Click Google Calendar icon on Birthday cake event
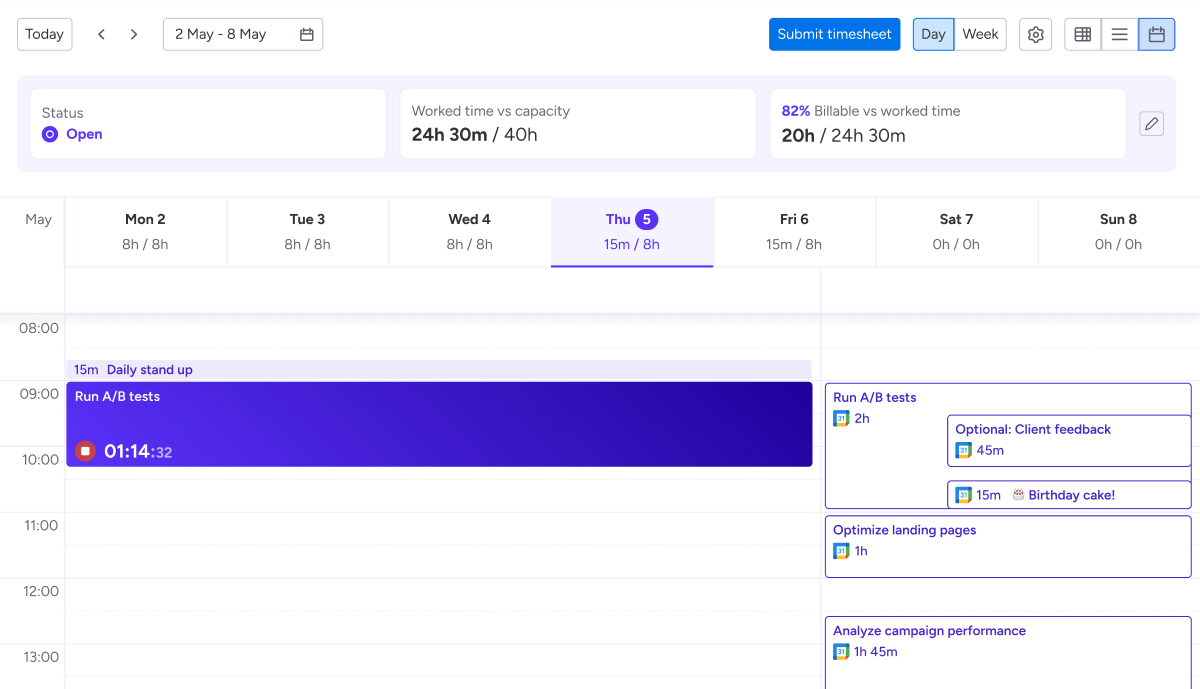This screenshot has width=1200, height=689. (964, 495)
